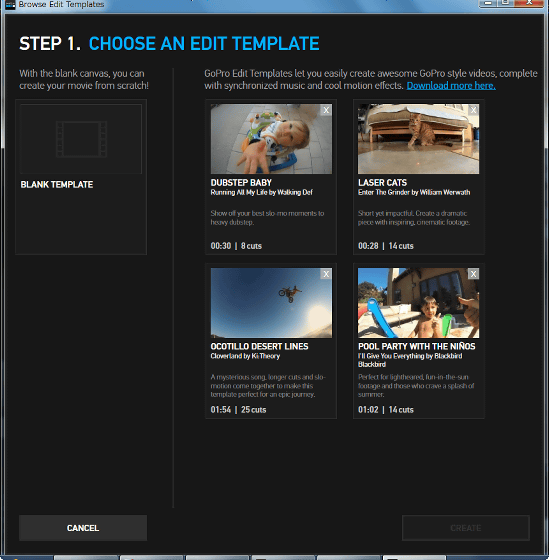Click the OCOTILLO DESERT LINES title
This screenshot has width=549, height=560.
[259, 346]
